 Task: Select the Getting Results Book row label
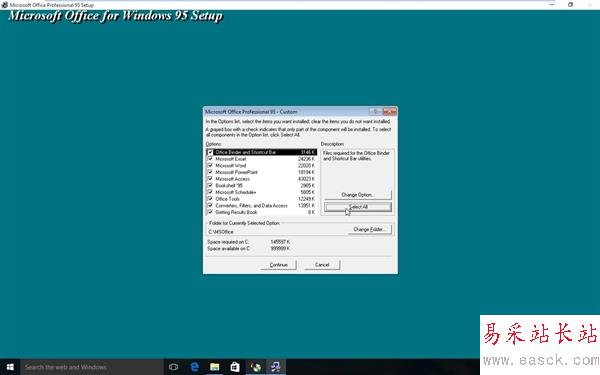coord(236,212)
